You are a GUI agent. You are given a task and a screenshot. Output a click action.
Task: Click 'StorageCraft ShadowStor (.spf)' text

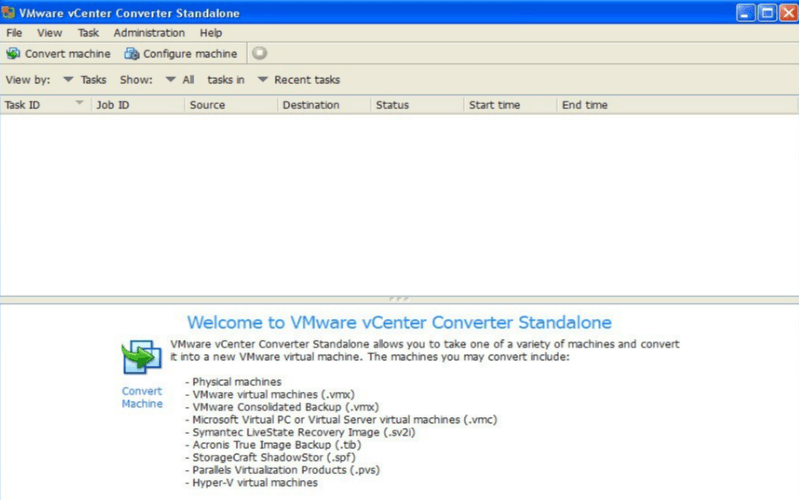(x=273, y=457)
